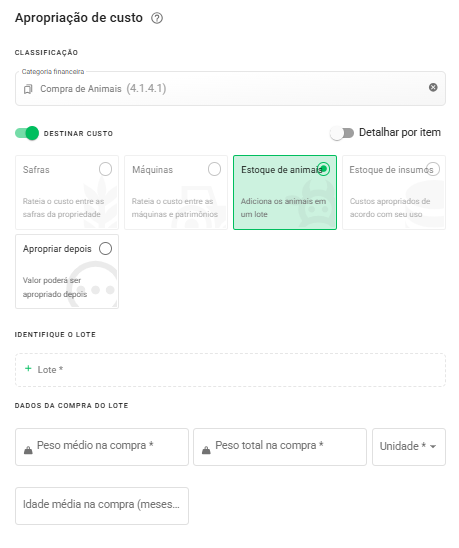Choose the Estoque de animais radio button

[323, 169]
